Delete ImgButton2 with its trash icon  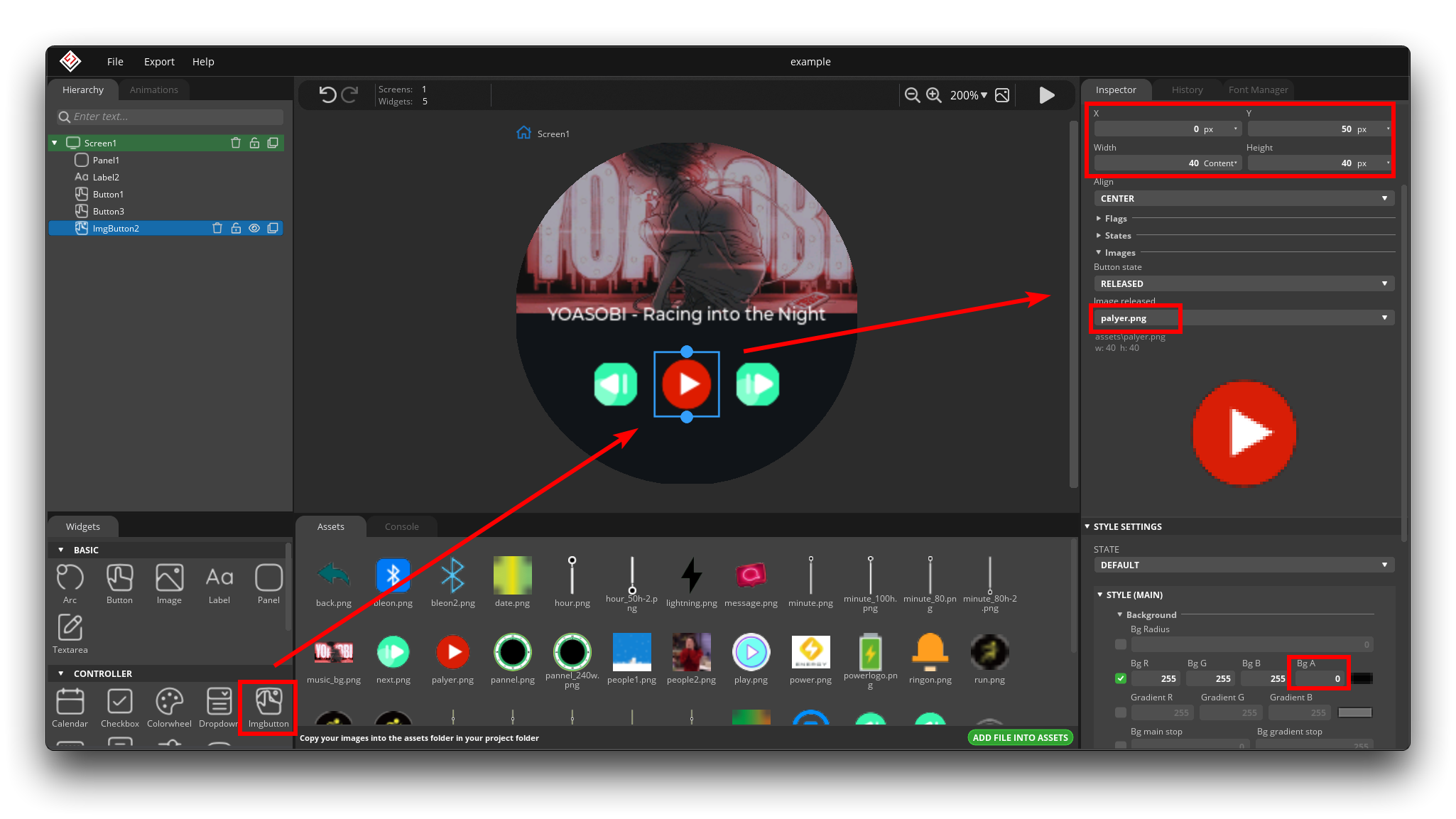217,228
